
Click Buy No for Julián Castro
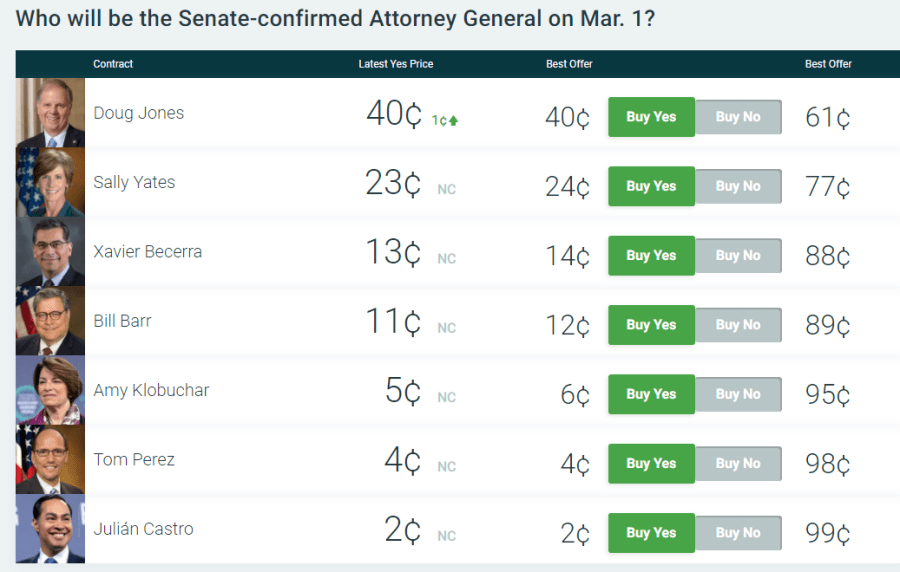[738, 533]
